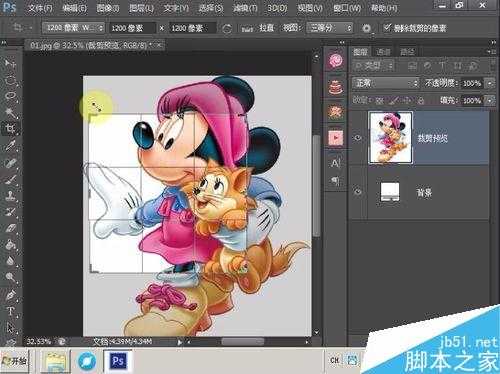Open layer filter type dropdown
The height and width of the screenshot is (374, 500).
[373, 66]
